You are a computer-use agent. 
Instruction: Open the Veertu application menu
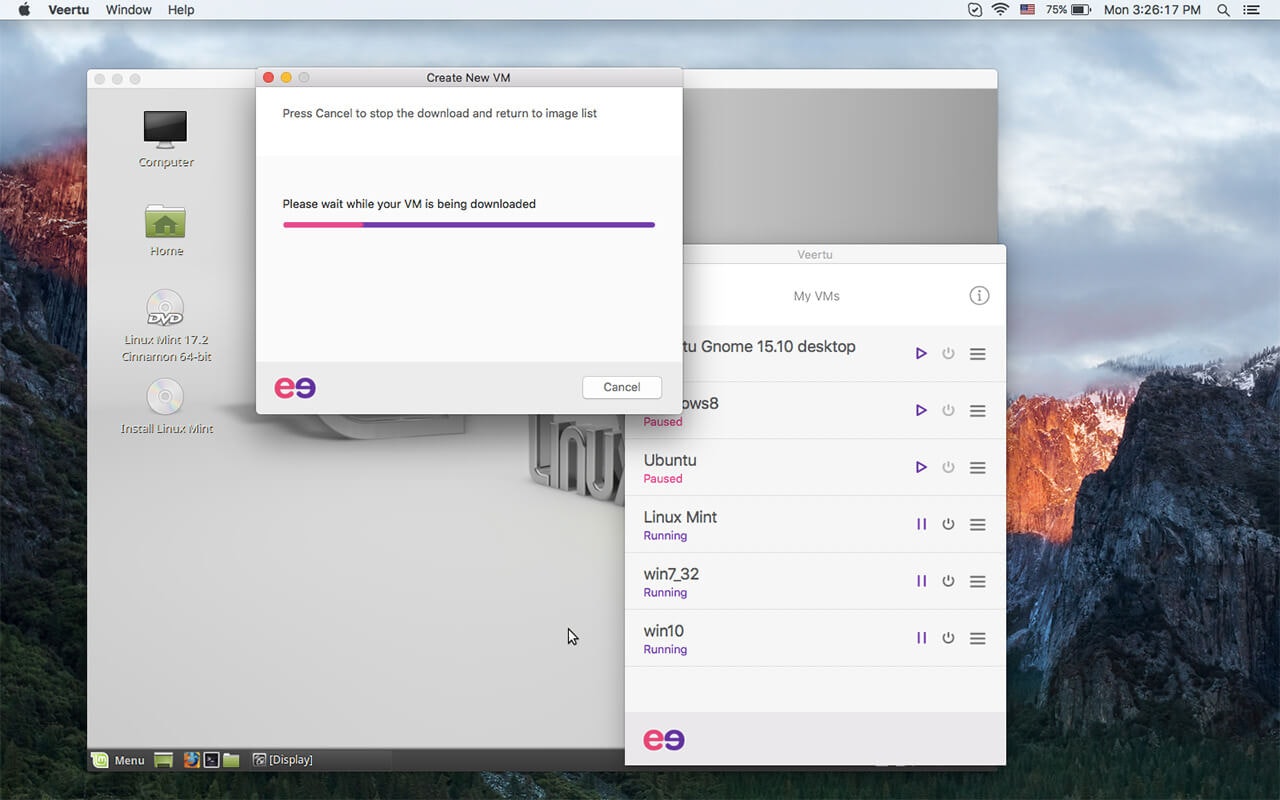click(68, 10)
